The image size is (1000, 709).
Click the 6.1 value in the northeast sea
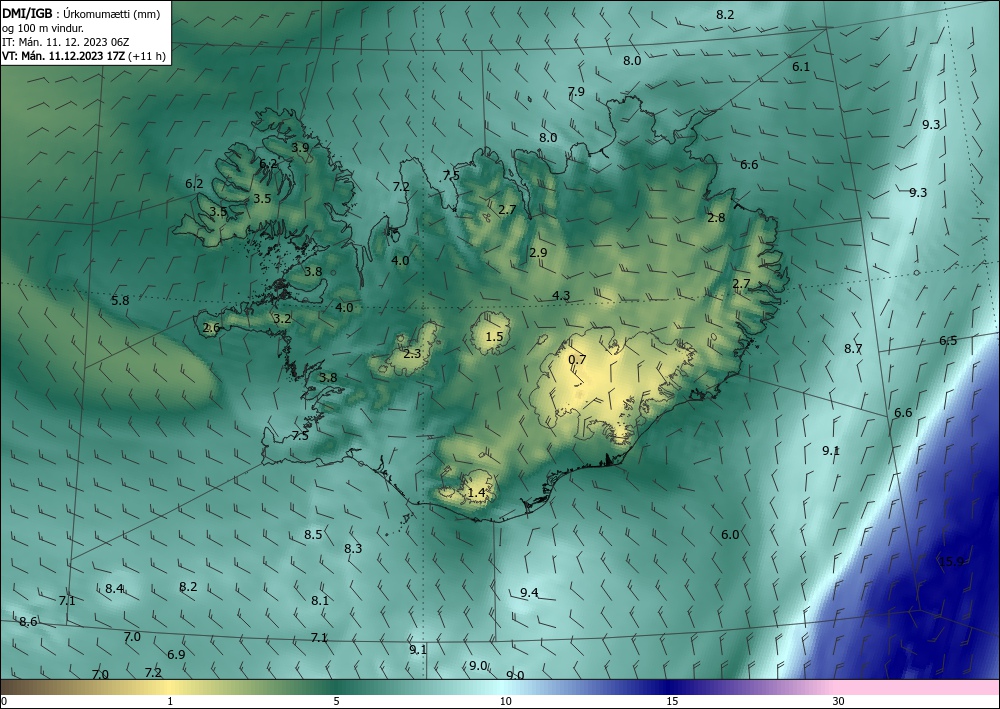coord(800,66)
